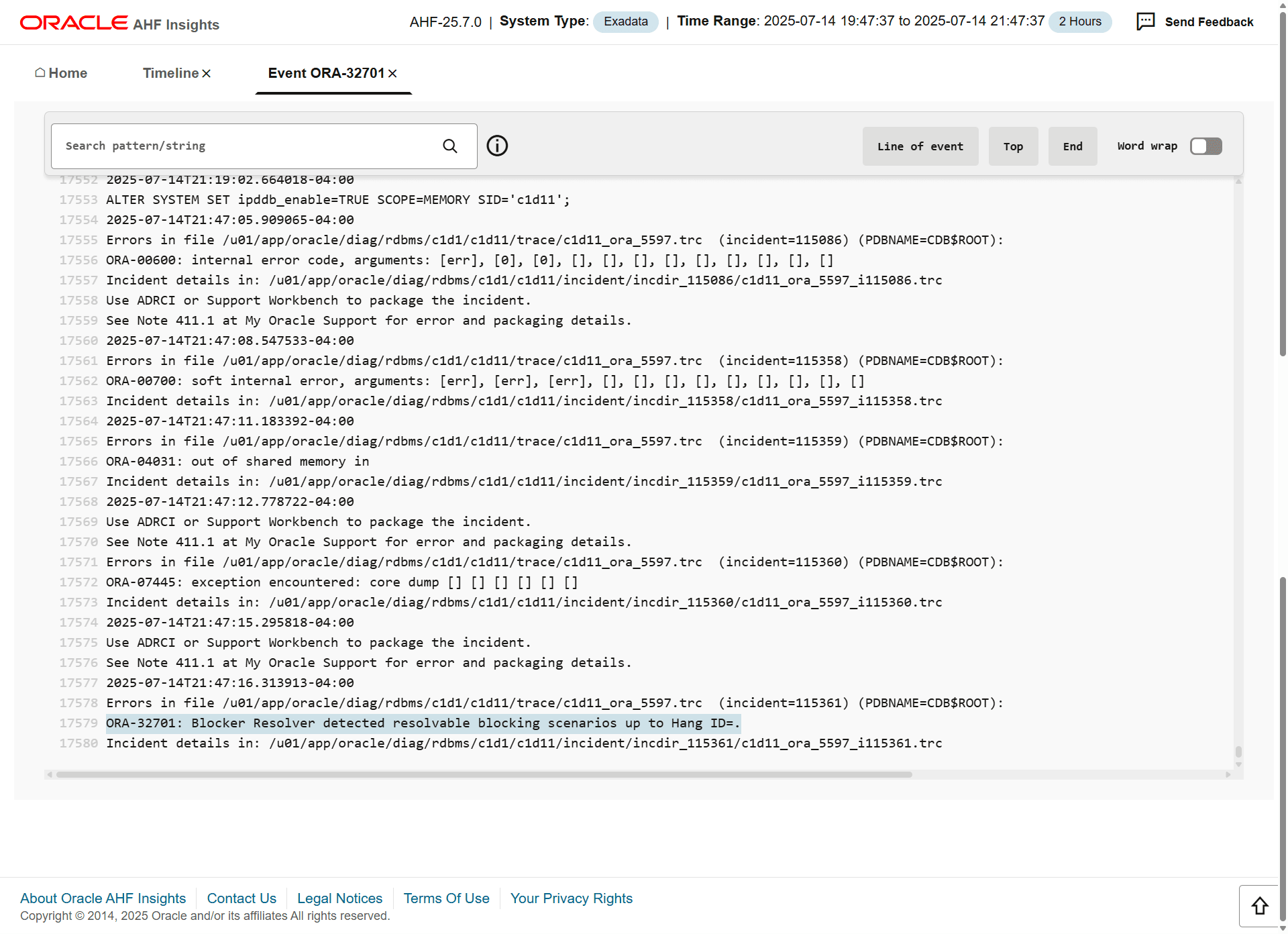Screen dimensions: 1288x934
Task: Click timestamp 2025-07-14T21:47:05.909065 line
Action: coord(229,220)
